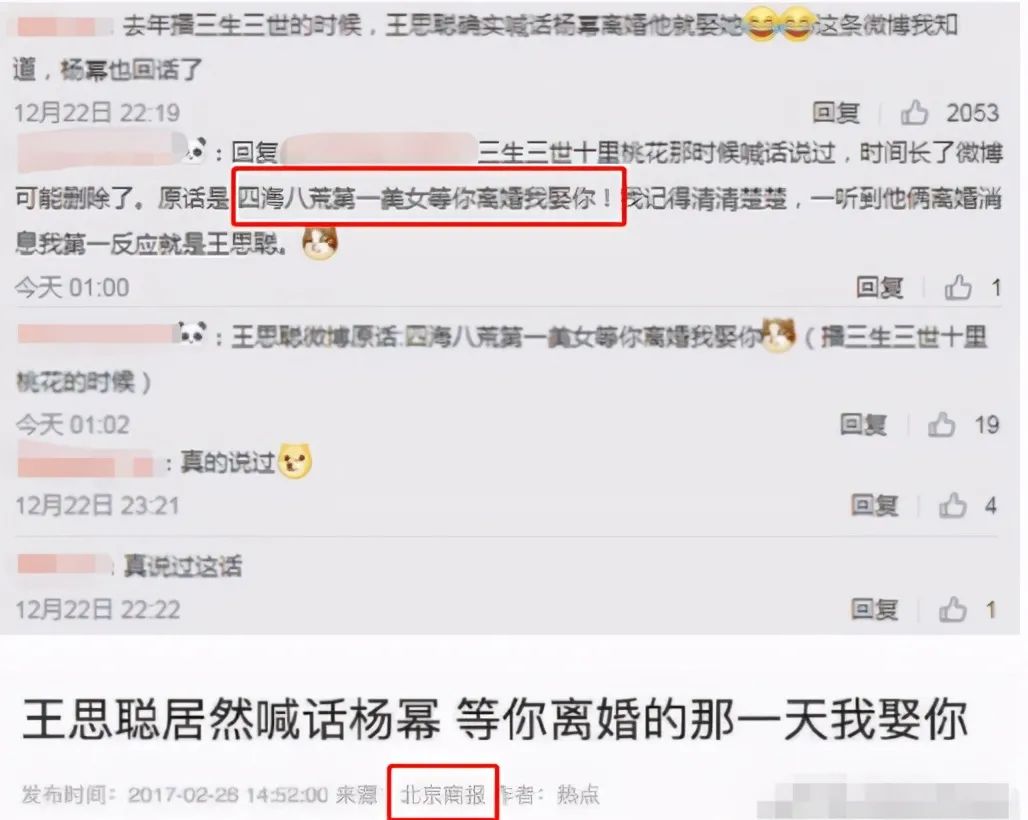Tap thumbs-up on the 23:21 comment
This screenshot has height=820, width=1028.
coord(953,505)
